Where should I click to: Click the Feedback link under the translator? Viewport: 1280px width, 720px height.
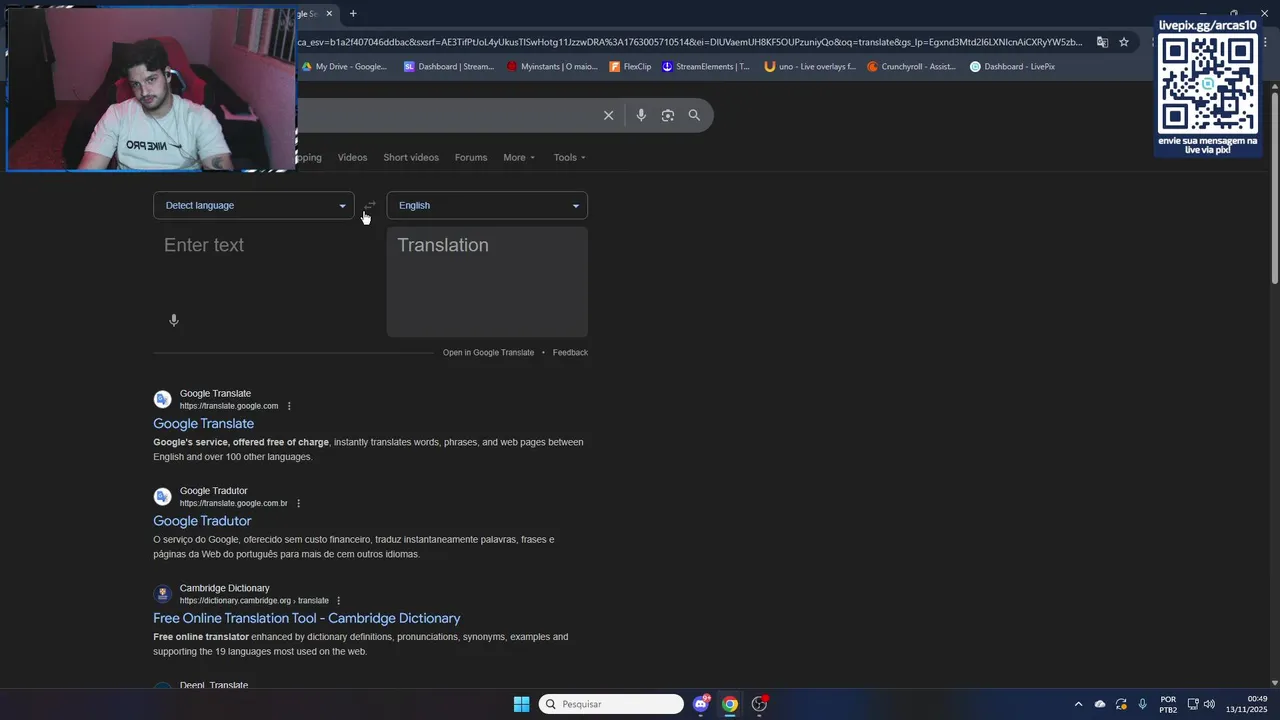pos(570,353)
